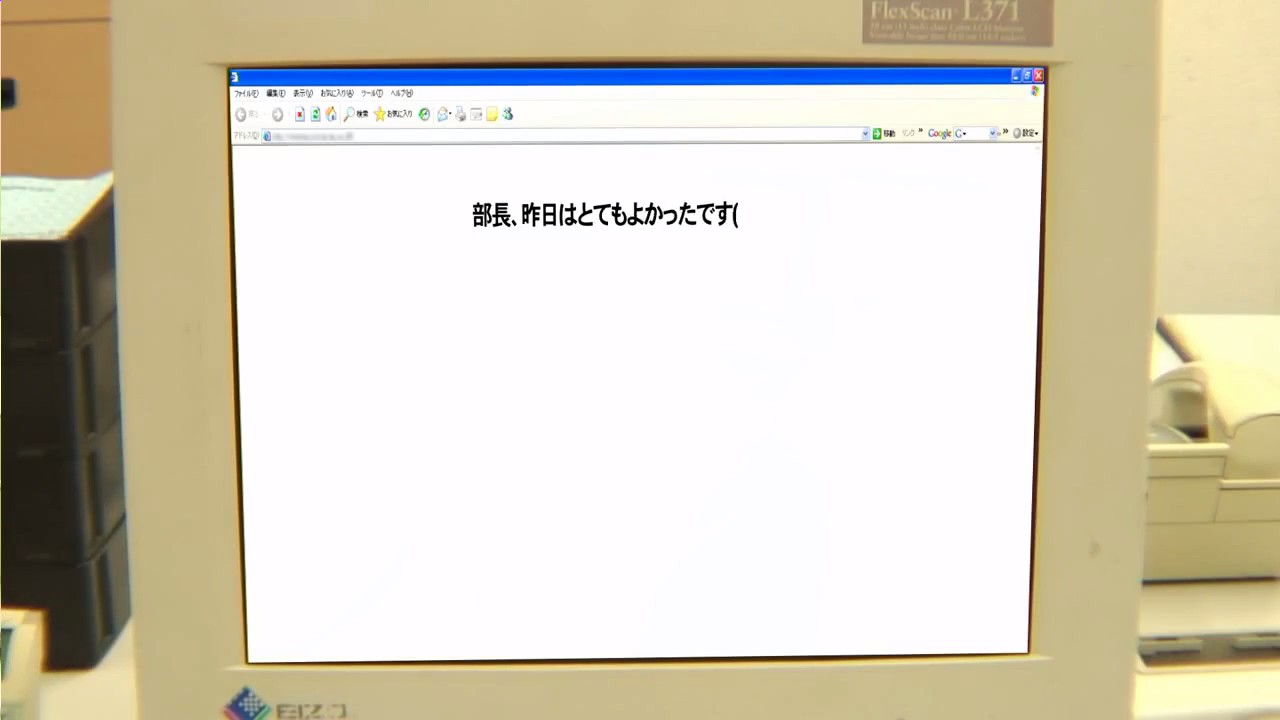Image resolution: width=1280 pixels, height=720 pixels.
Task: Click the Forward navigation arrow
Action: click(x=277, y=115)
